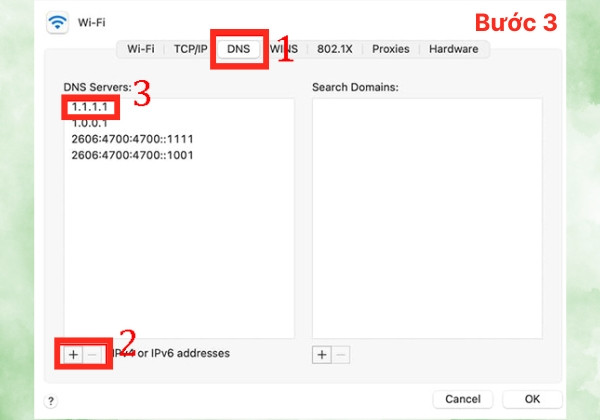The image size is (600, 420).
Task: Add a search domain with plus button
Action: coord(322,355)
